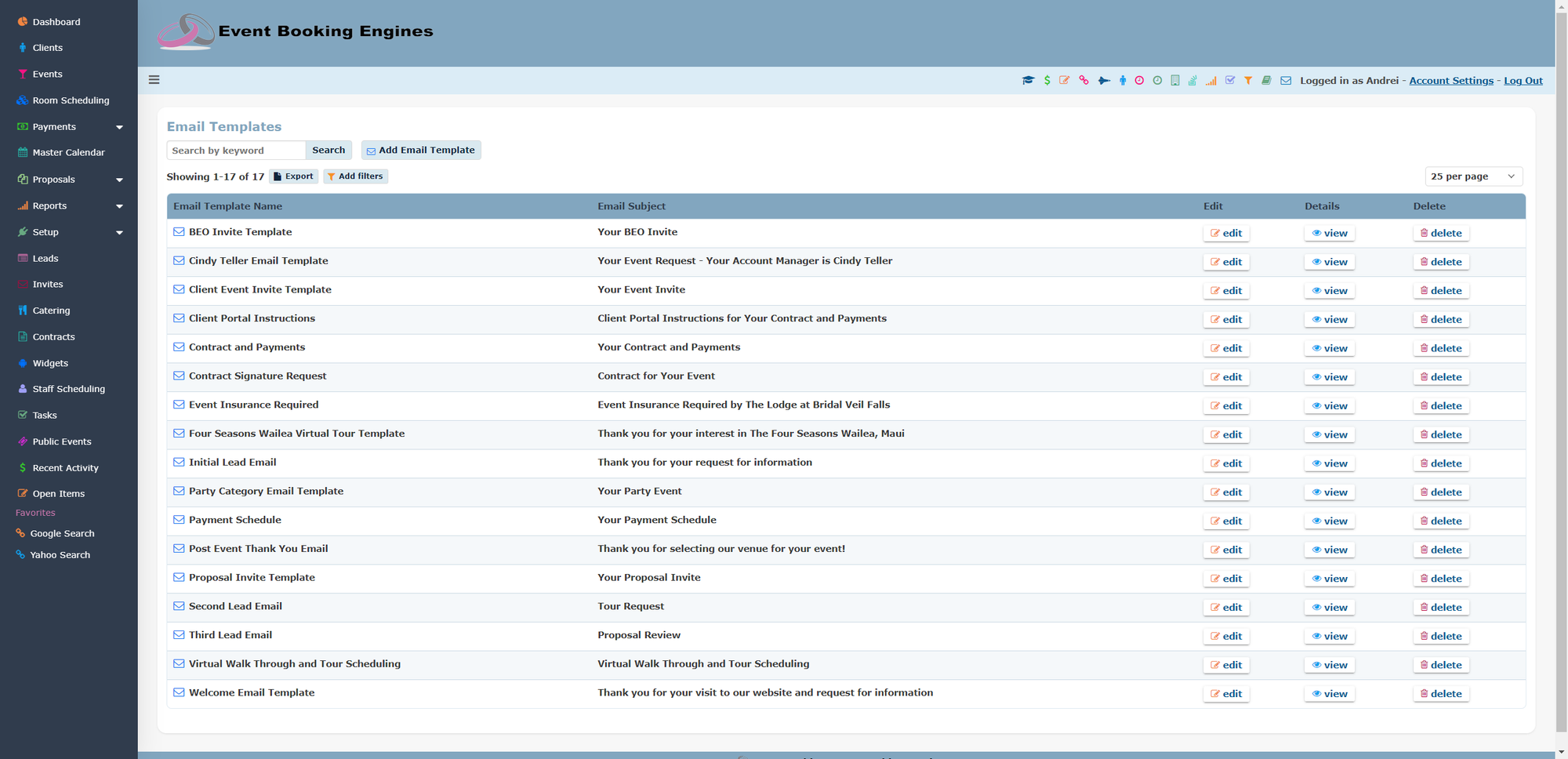Focus the Search by keyword field
Viewport: 1568px width, 759px height.
pyautogui.click(x=236, y=150)
